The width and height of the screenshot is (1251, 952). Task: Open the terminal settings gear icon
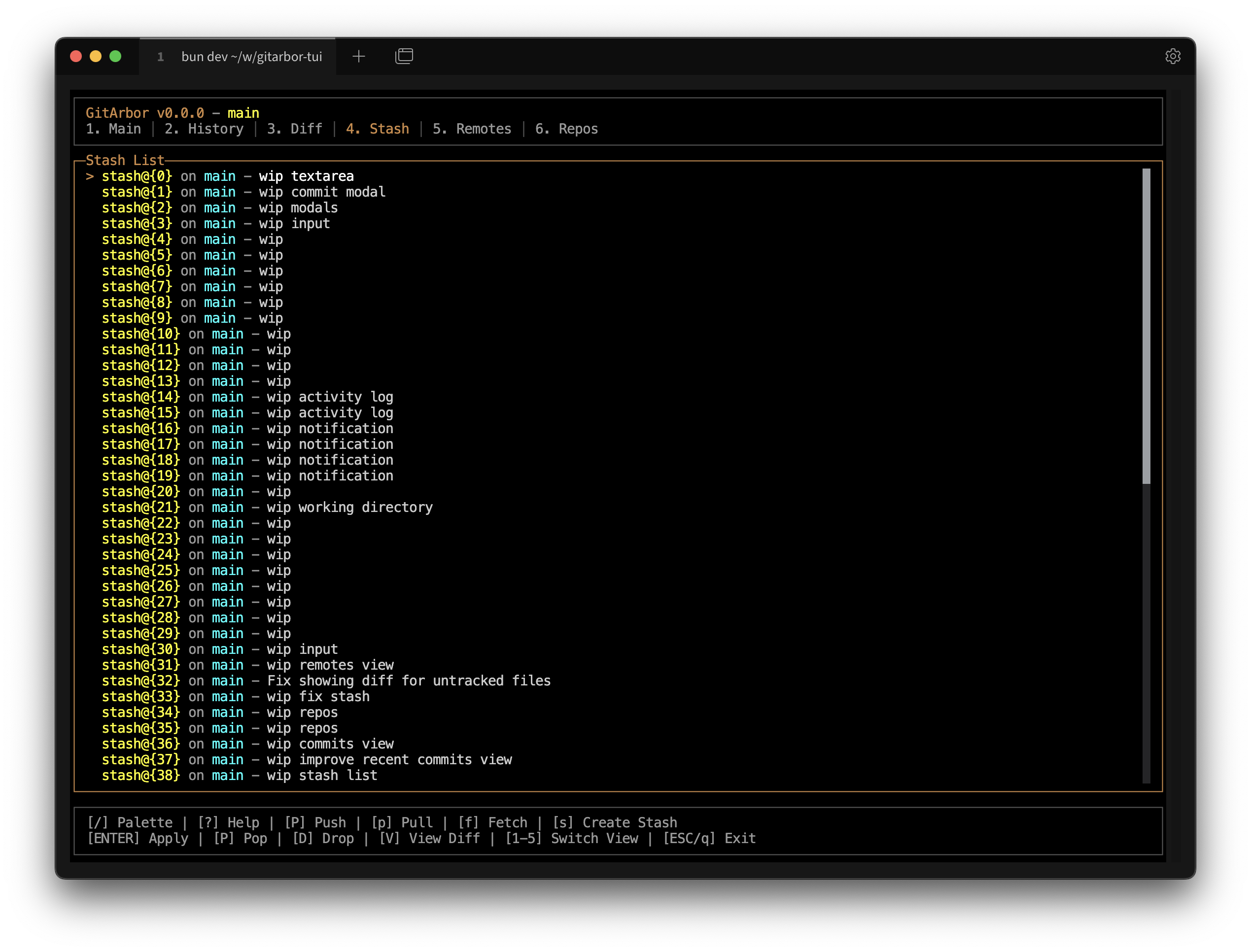(1172, 56)
